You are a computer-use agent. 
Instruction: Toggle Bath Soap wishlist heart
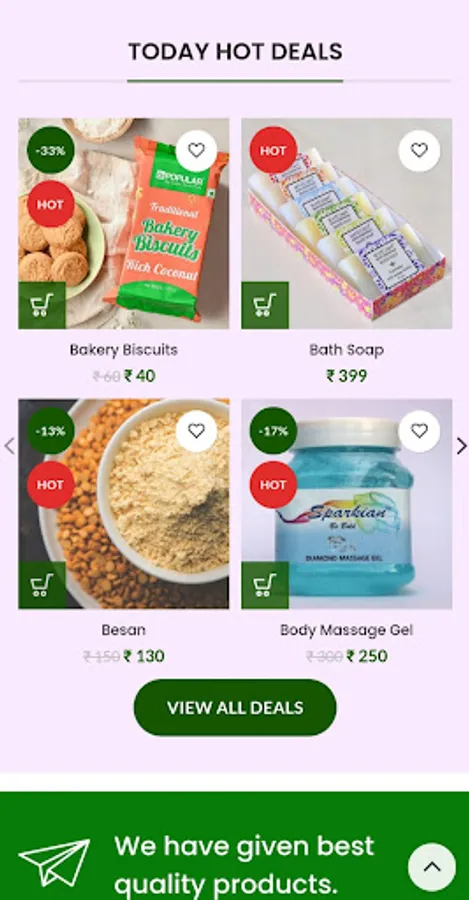tap(419, 151)
